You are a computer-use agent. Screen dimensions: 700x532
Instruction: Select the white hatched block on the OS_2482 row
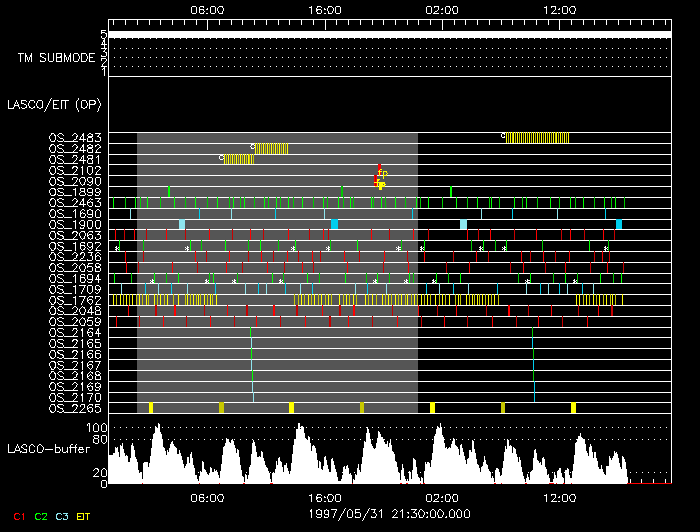(x=272, y=149)
